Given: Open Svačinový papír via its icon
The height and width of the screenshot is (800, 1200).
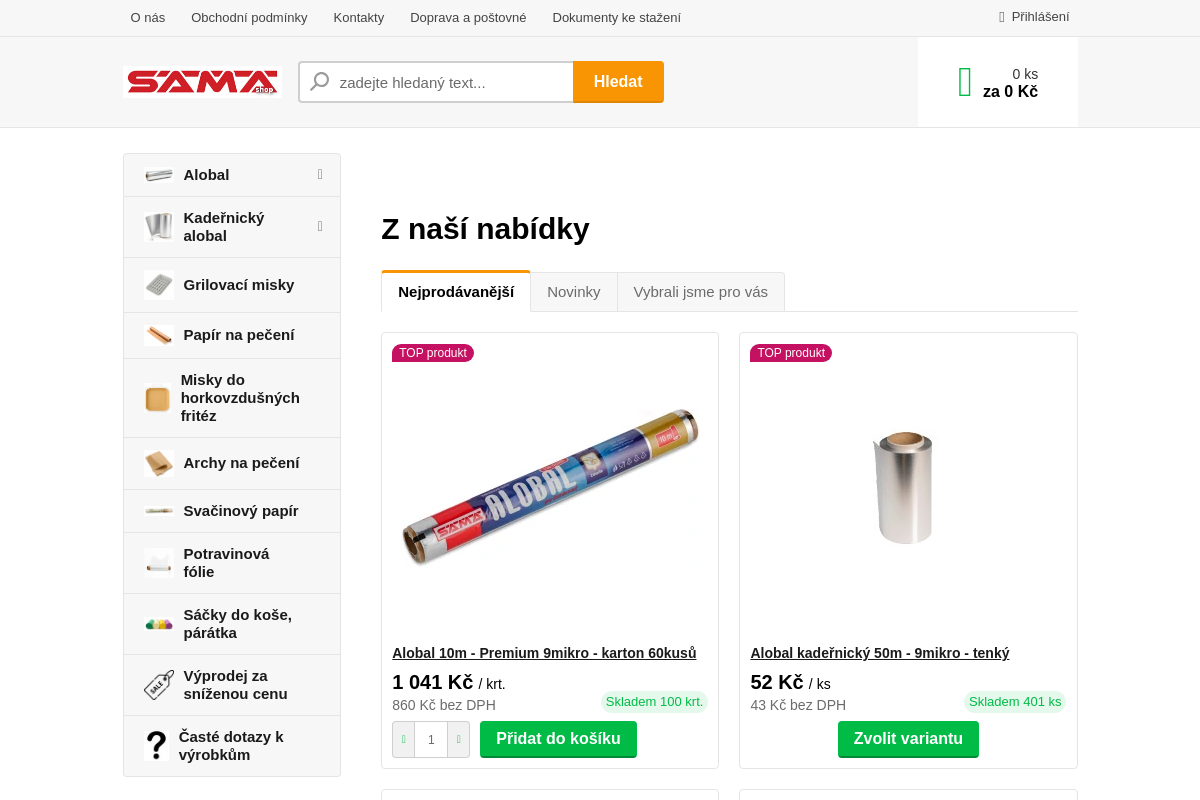Looking at the screenshot, I should pyautogui.click(x=158, y=511).
